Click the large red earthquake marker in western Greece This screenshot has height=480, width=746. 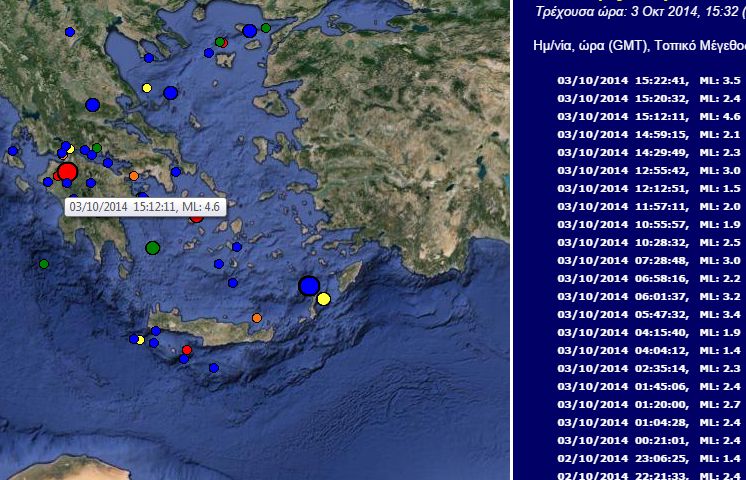67,172
